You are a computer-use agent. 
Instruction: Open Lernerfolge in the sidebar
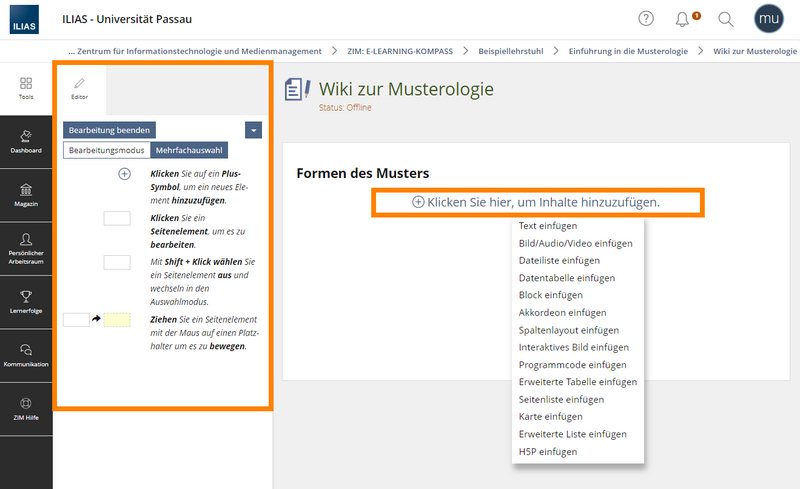coord(26,302)
